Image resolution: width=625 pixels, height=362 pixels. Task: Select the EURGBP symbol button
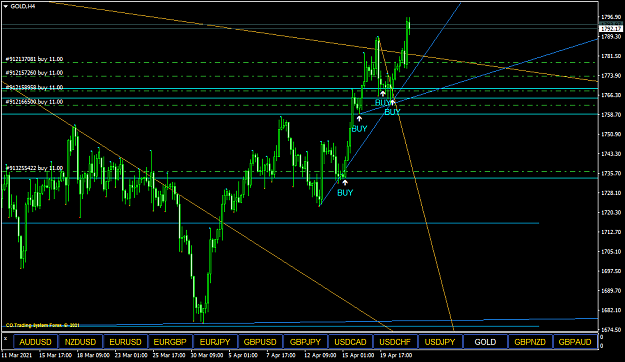(170, 342)
